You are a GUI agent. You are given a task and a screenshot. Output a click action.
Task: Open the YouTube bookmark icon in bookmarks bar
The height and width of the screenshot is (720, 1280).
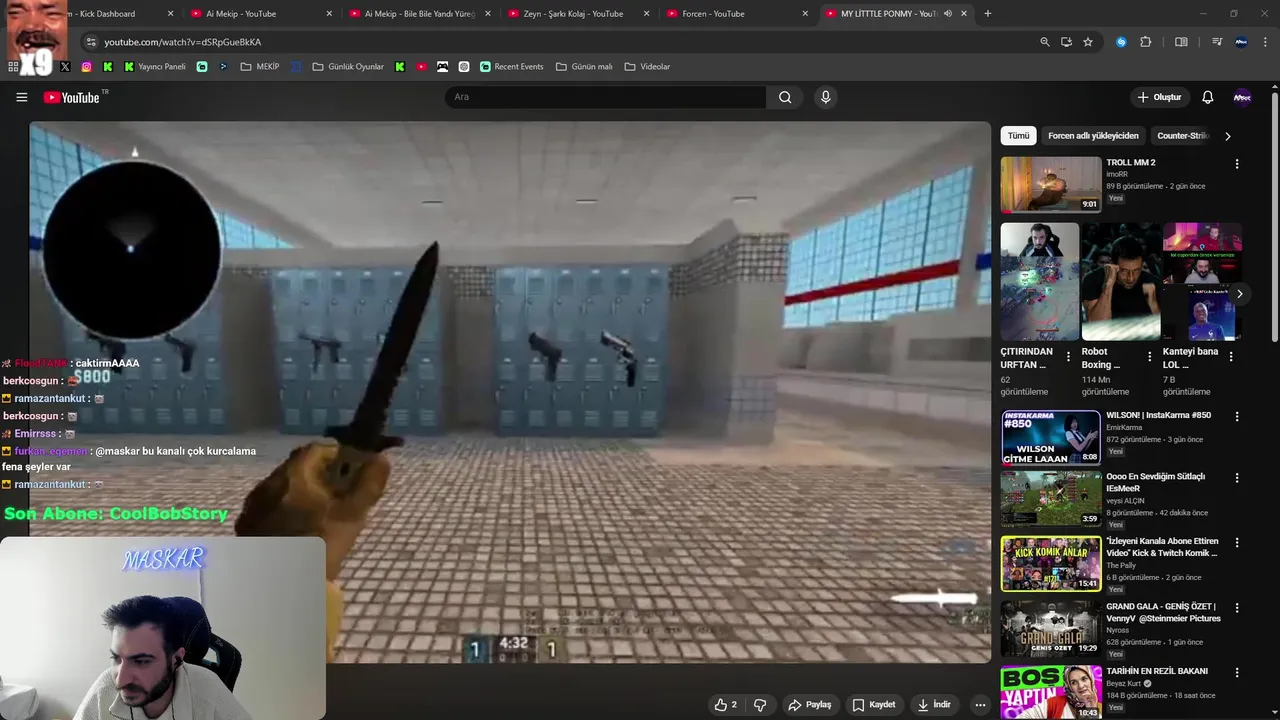pyautogui.click(x=421, y=67)
